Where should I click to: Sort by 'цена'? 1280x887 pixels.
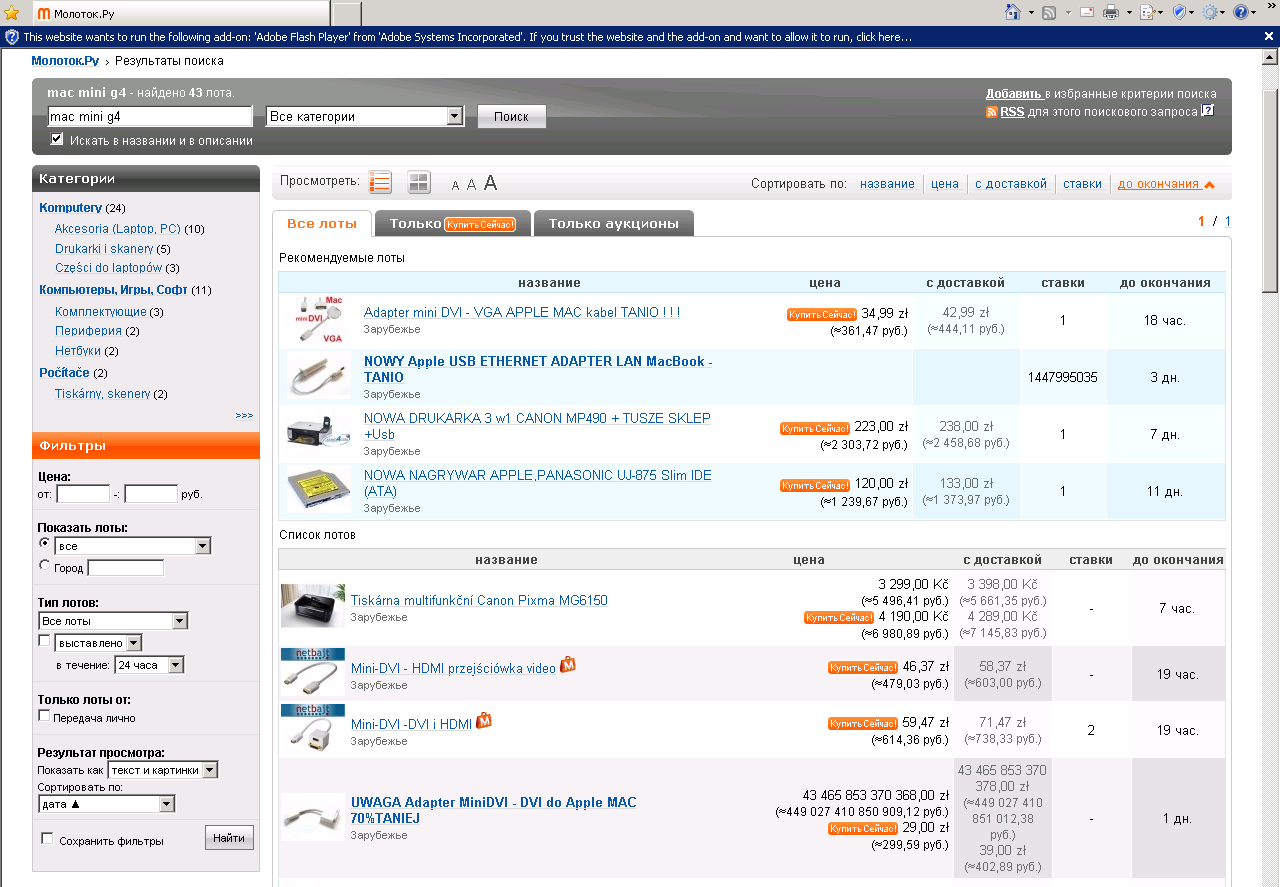pyautogui.click(x=945, y=184)
